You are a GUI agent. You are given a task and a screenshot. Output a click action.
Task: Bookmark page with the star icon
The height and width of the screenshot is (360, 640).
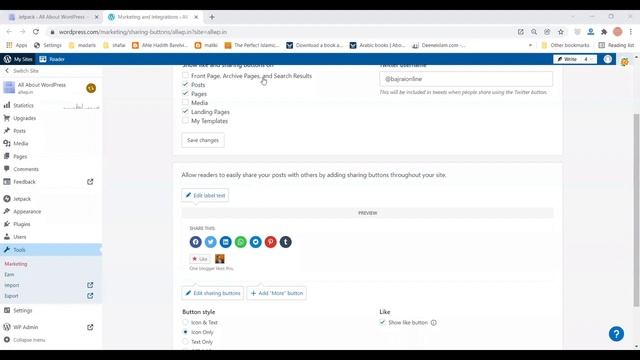coord(561,32)
